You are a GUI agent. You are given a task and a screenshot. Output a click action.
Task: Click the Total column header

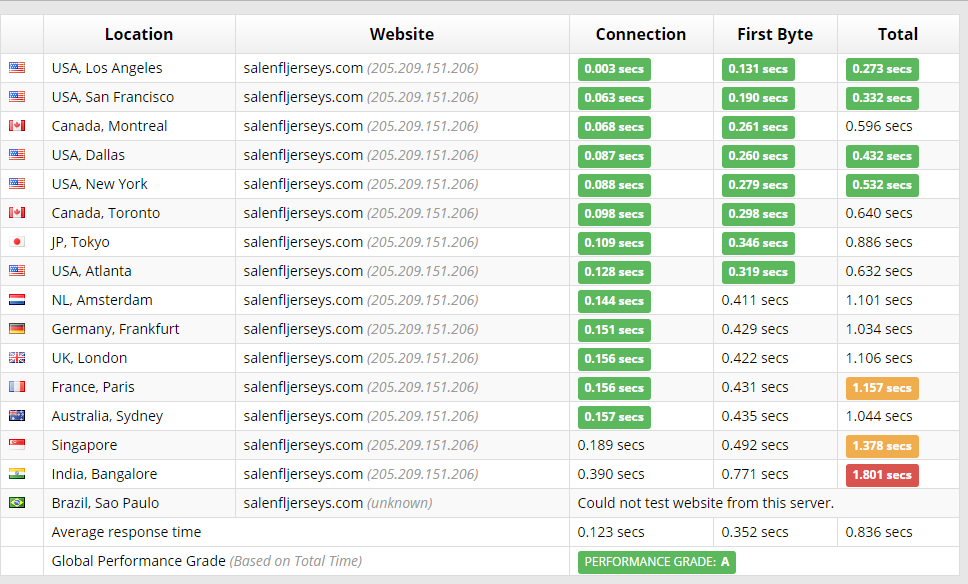point(898,34)
